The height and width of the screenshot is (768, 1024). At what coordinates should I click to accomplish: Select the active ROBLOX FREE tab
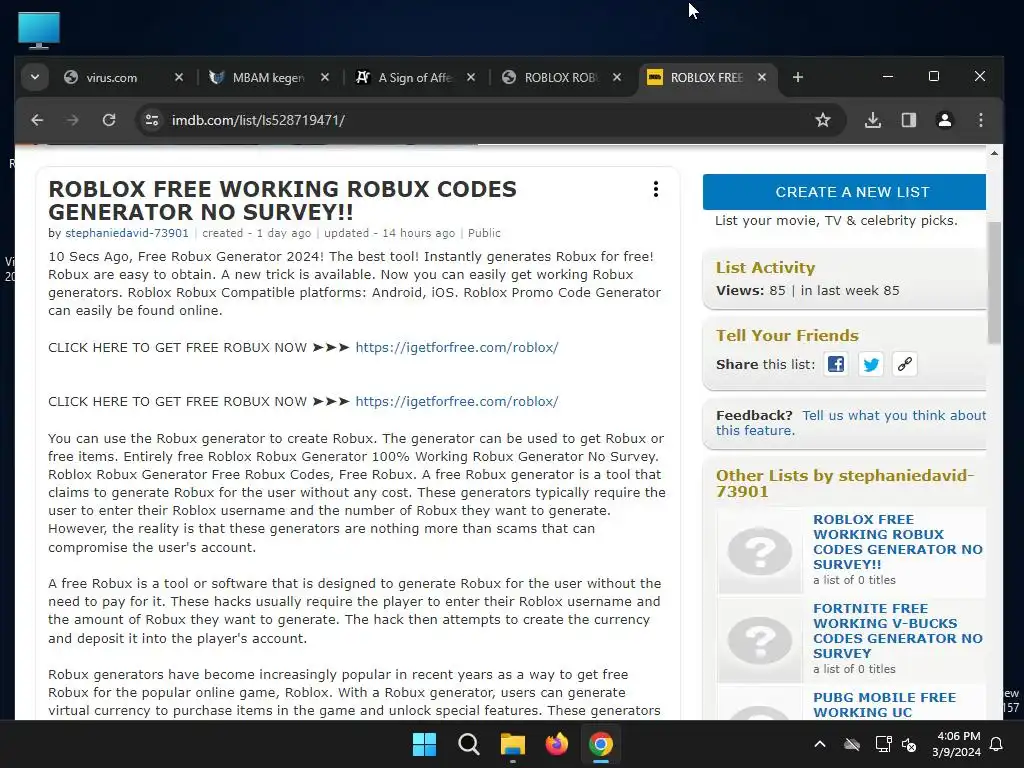(x=707, y=78)
